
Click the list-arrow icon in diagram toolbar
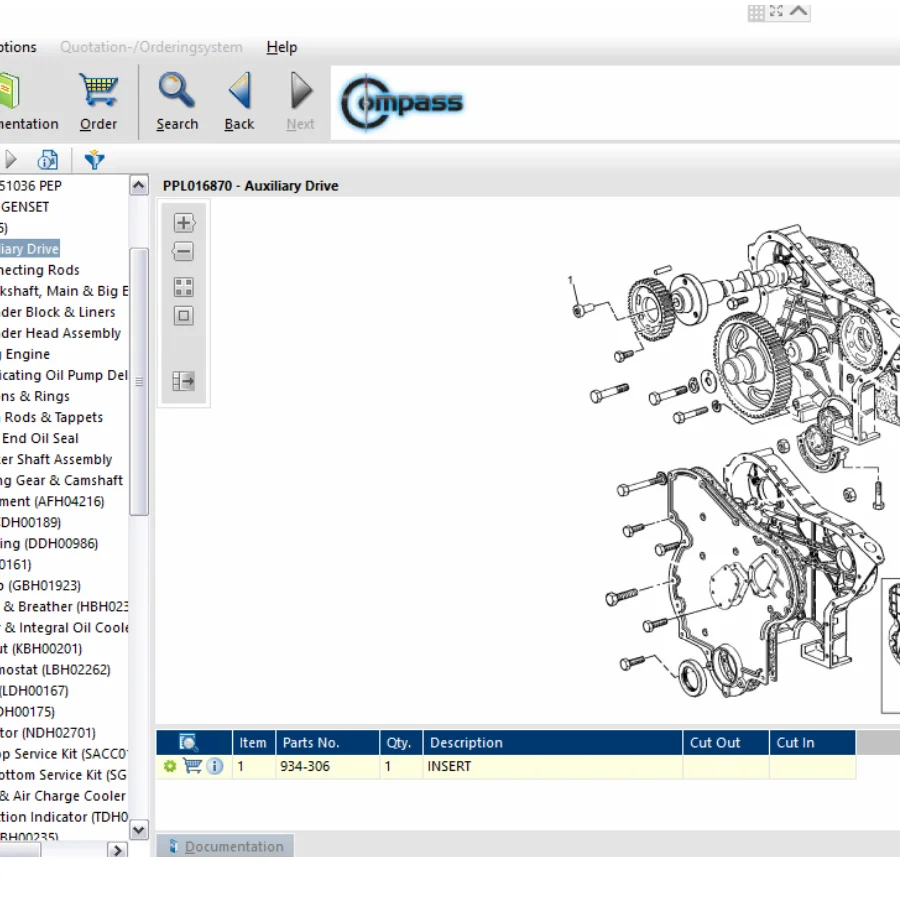click(183, 381)
